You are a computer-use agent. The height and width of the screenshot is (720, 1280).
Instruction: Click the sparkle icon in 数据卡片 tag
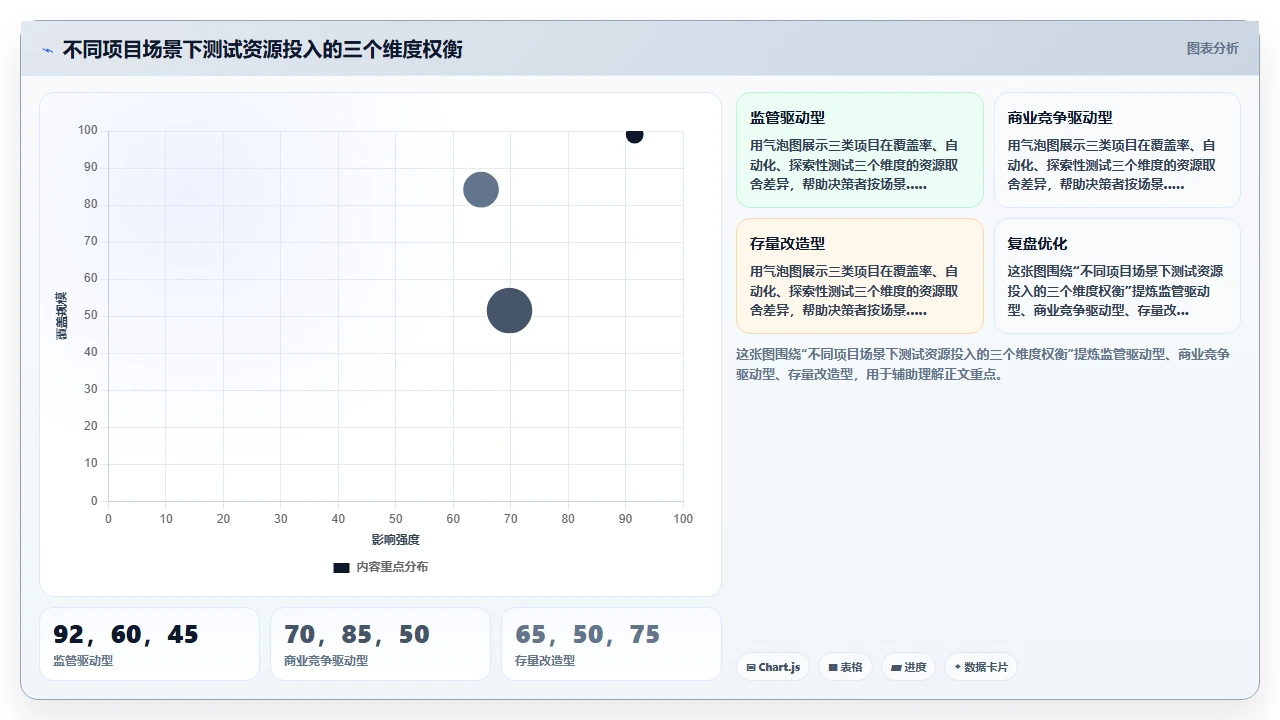958,667
